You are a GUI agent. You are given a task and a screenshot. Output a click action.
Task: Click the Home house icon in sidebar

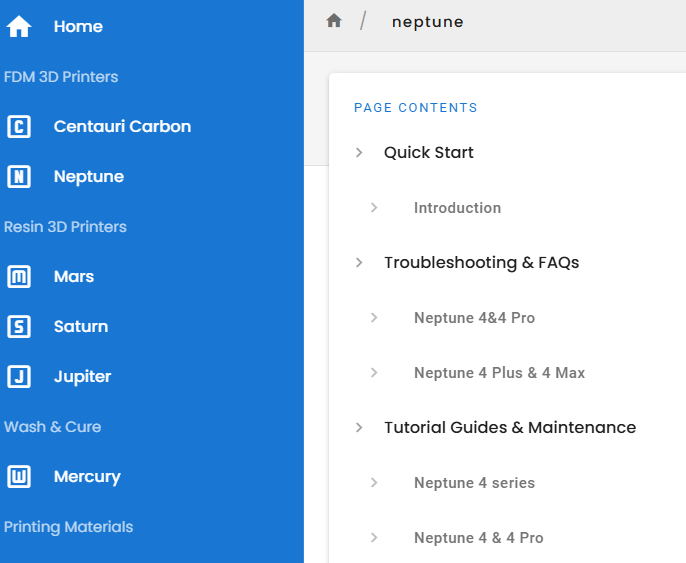click(x=19, y=26)
